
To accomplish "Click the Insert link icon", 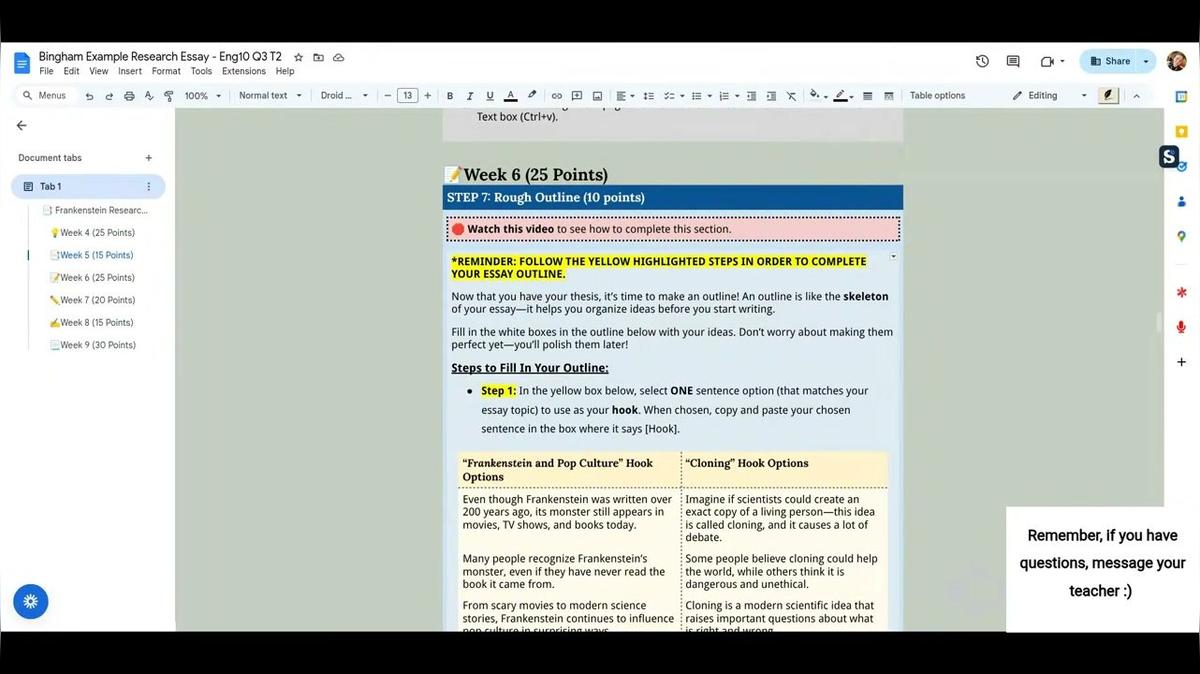I will 556,95.
